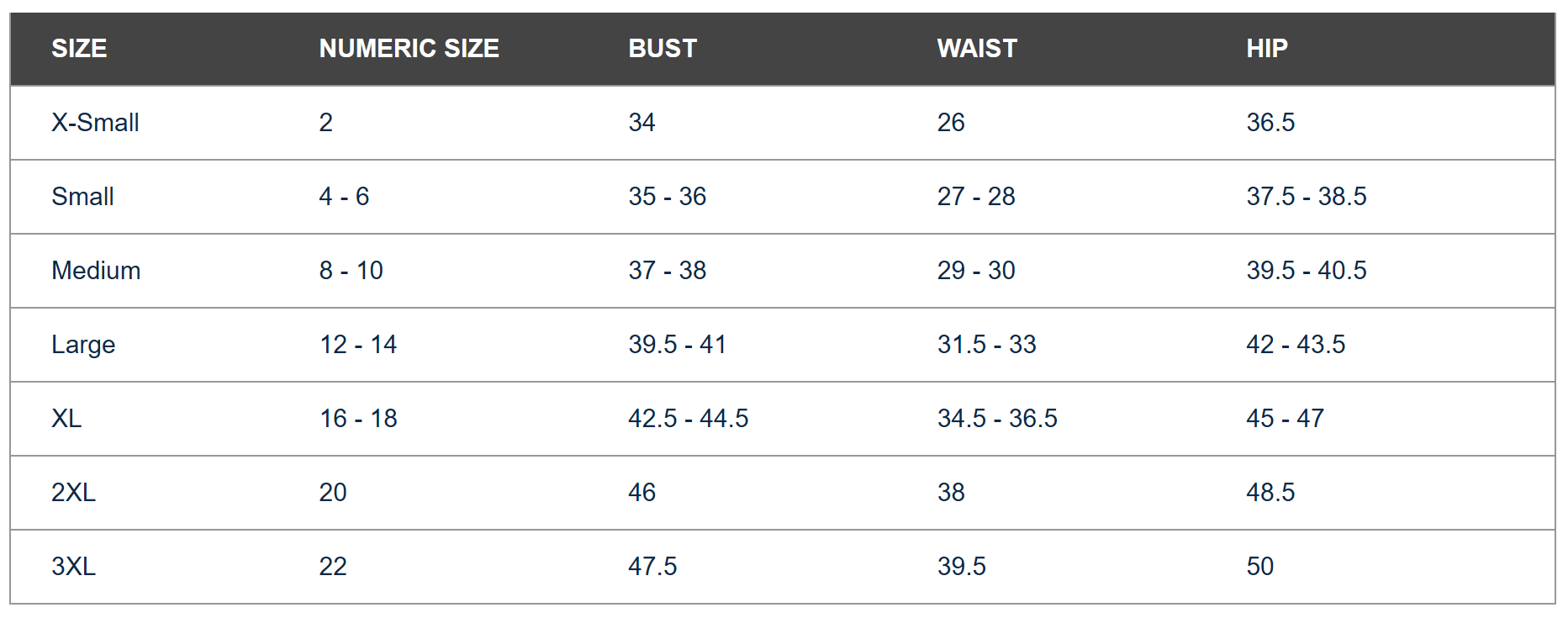Click bust value 47.5 in 3XL row

pos(652,567)
